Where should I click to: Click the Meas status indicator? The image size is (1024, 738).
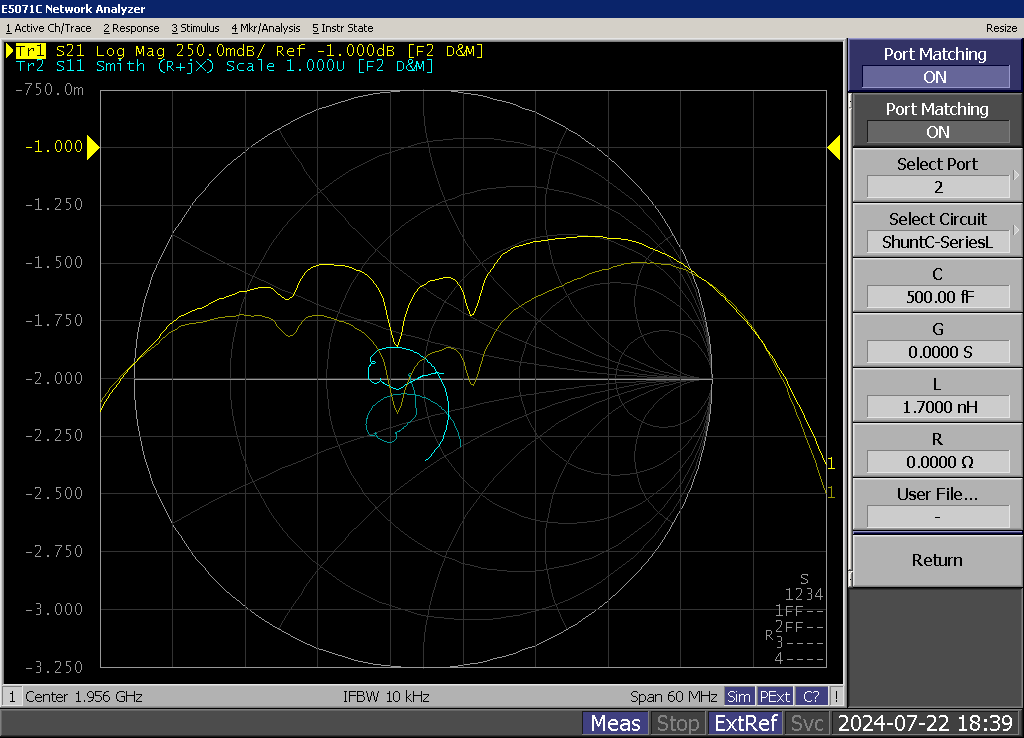615,723
